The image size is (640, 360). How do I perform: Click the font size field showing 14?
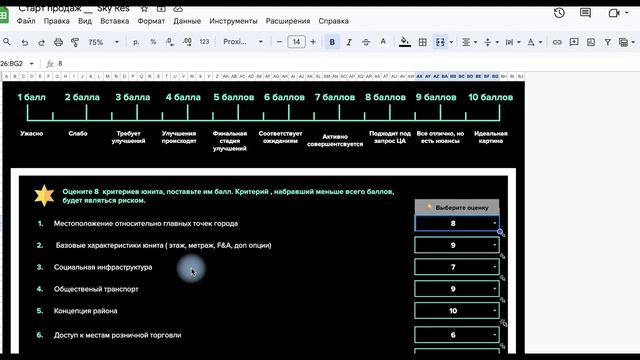[x=296, y=42]
